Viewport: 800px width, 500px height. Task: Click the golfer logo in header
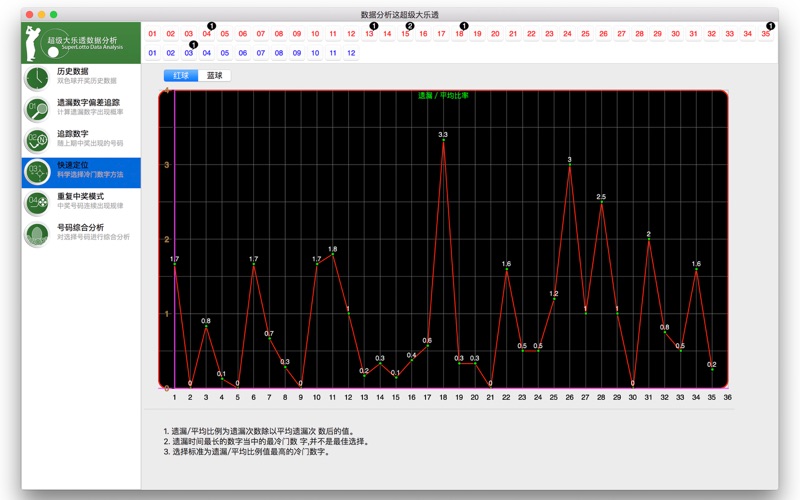[32, 43]
